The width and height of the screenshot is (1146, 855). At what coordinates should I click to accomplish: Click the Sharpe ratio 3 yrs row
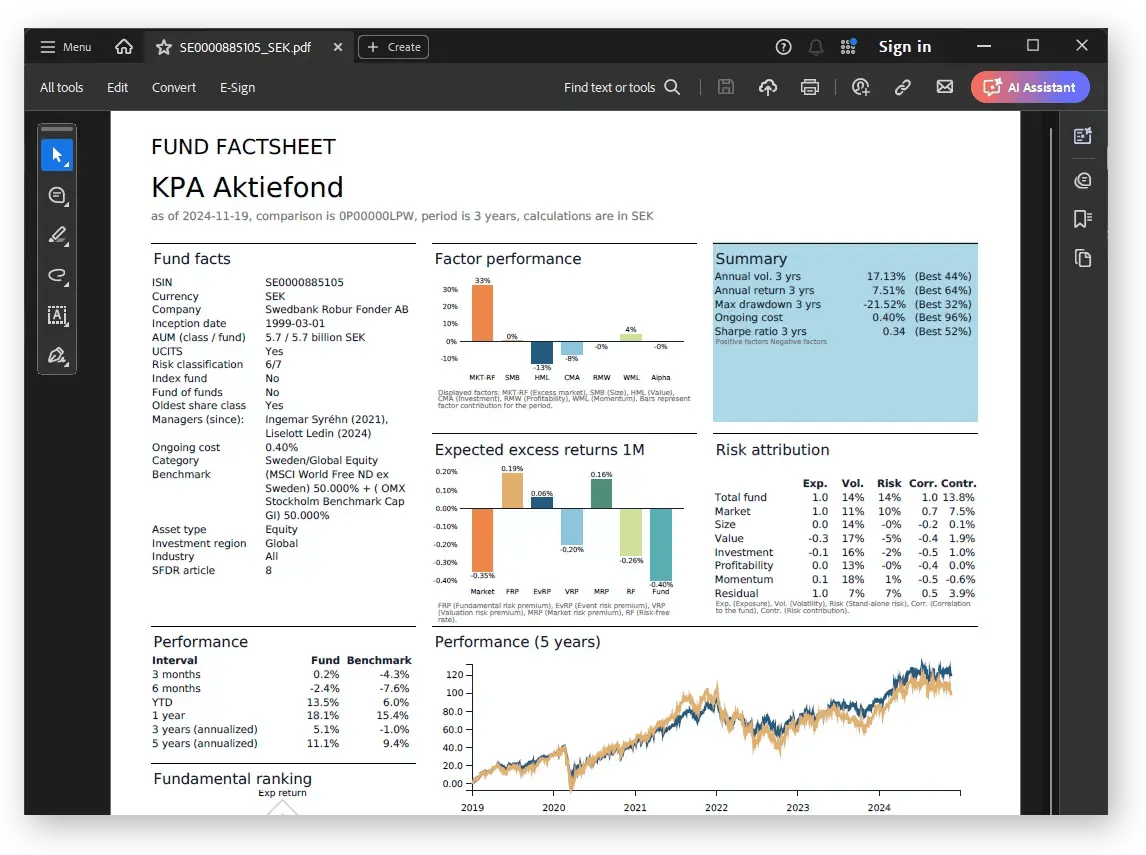tap(843, 331)
